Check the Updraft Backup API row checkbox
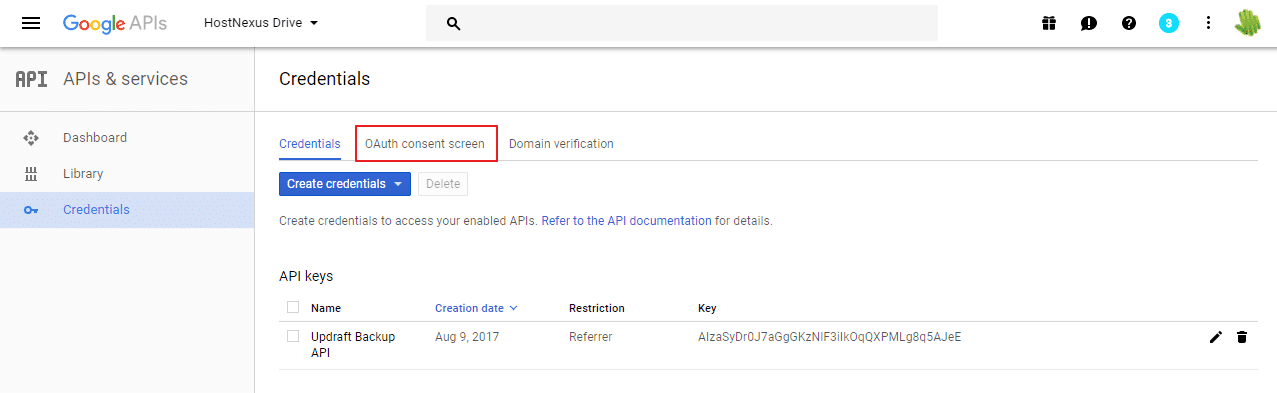This screenshot has height=393, width=1277. (x=293, y=336)
